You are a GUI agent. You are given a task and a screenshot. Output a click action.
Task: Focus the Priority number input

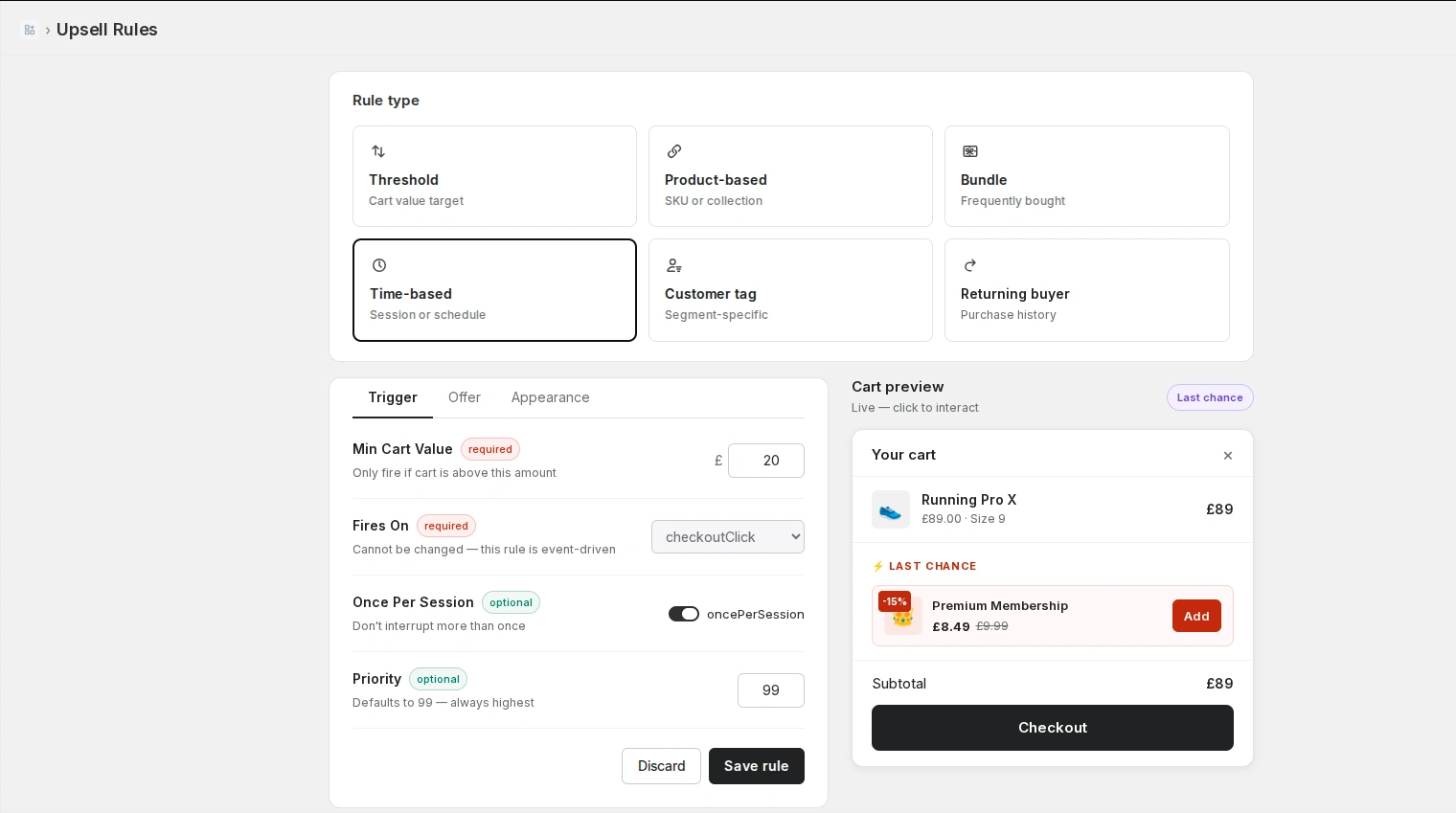(x=771, y=690)
